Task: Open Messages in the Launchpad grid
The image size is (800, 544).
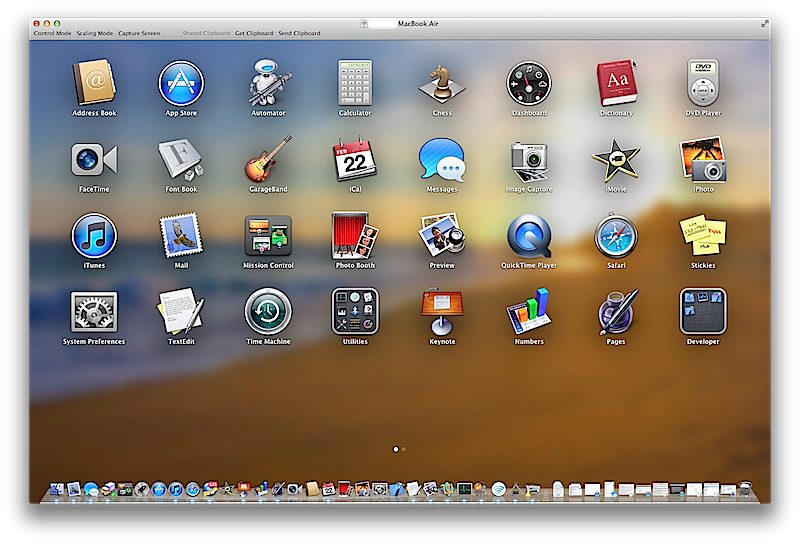Action: tap(442, 160)
